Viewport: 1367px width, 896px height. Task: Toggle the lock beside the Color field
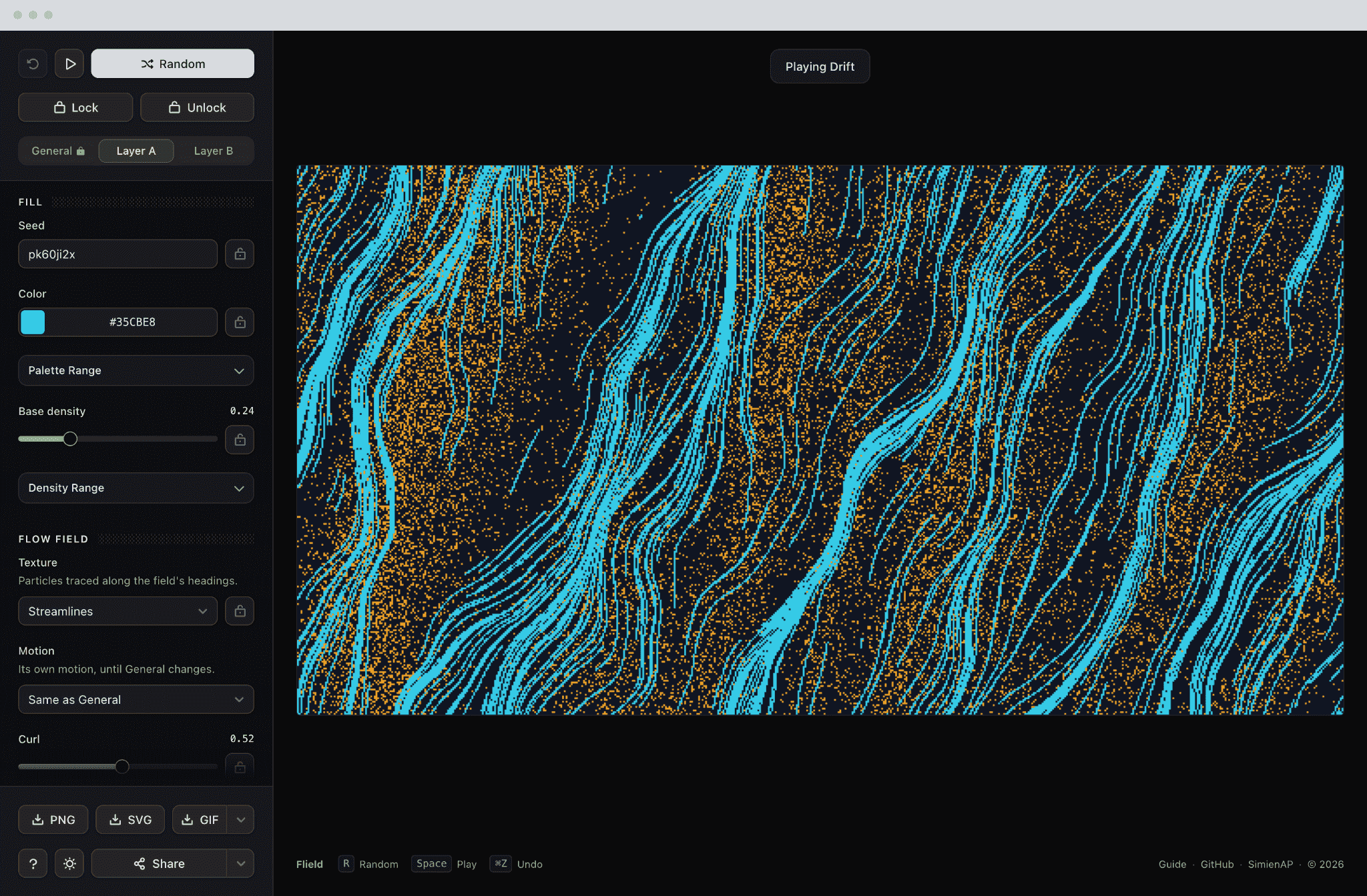click(x=240, y=322)
